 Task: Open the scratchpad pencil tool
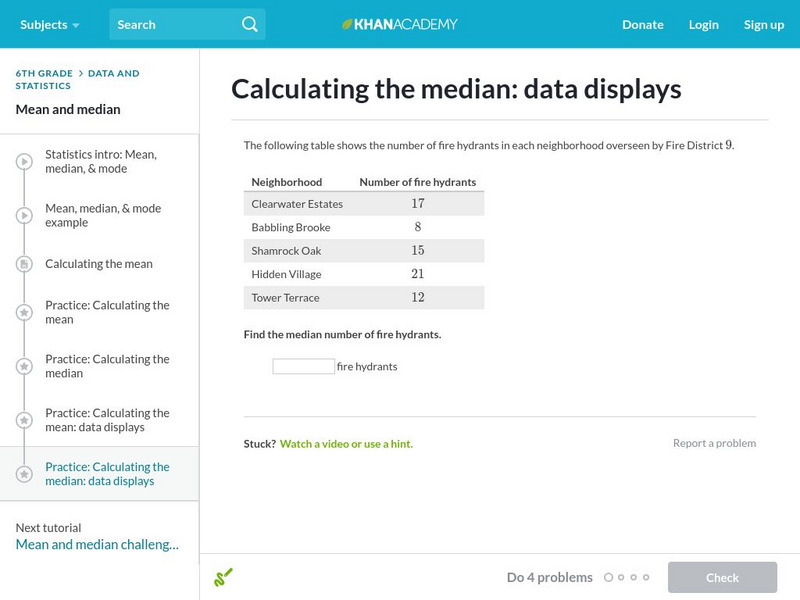223,577
